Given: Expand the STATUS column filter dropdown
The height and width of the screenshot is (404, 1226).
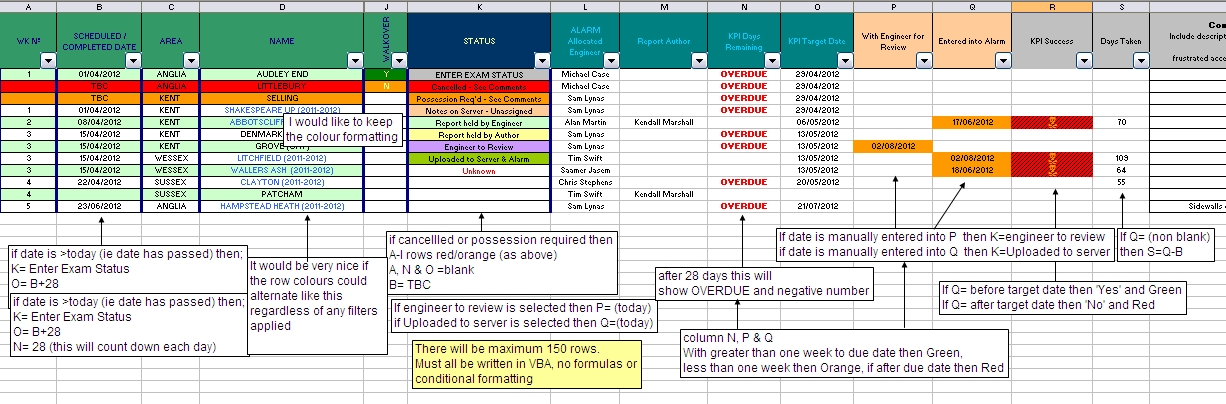Looking at the screenshot, I should 543,61.
